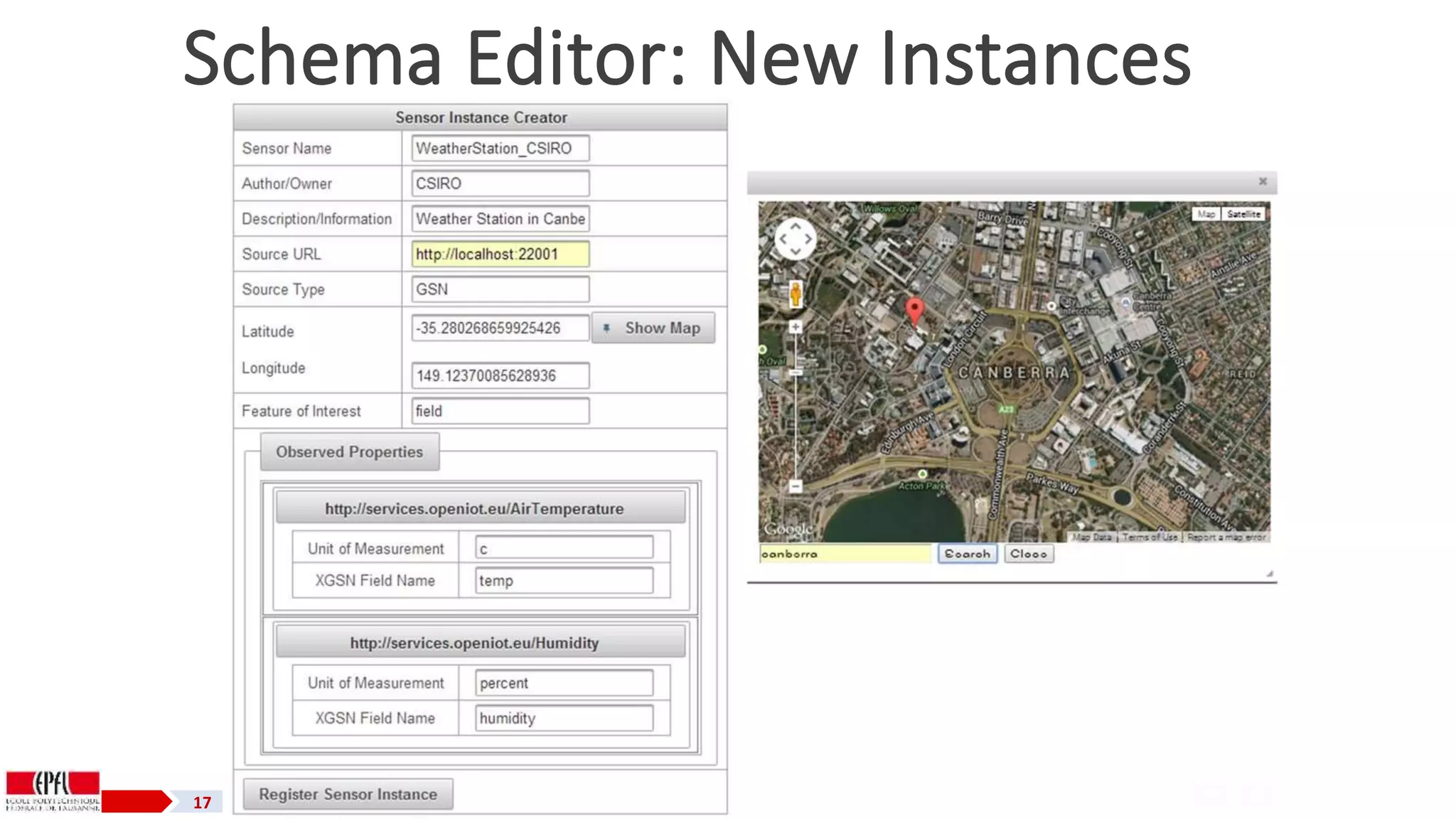Edit the temp XGSN Field Name input
This screenshot has width=1456, height=819.
[564, 580]
